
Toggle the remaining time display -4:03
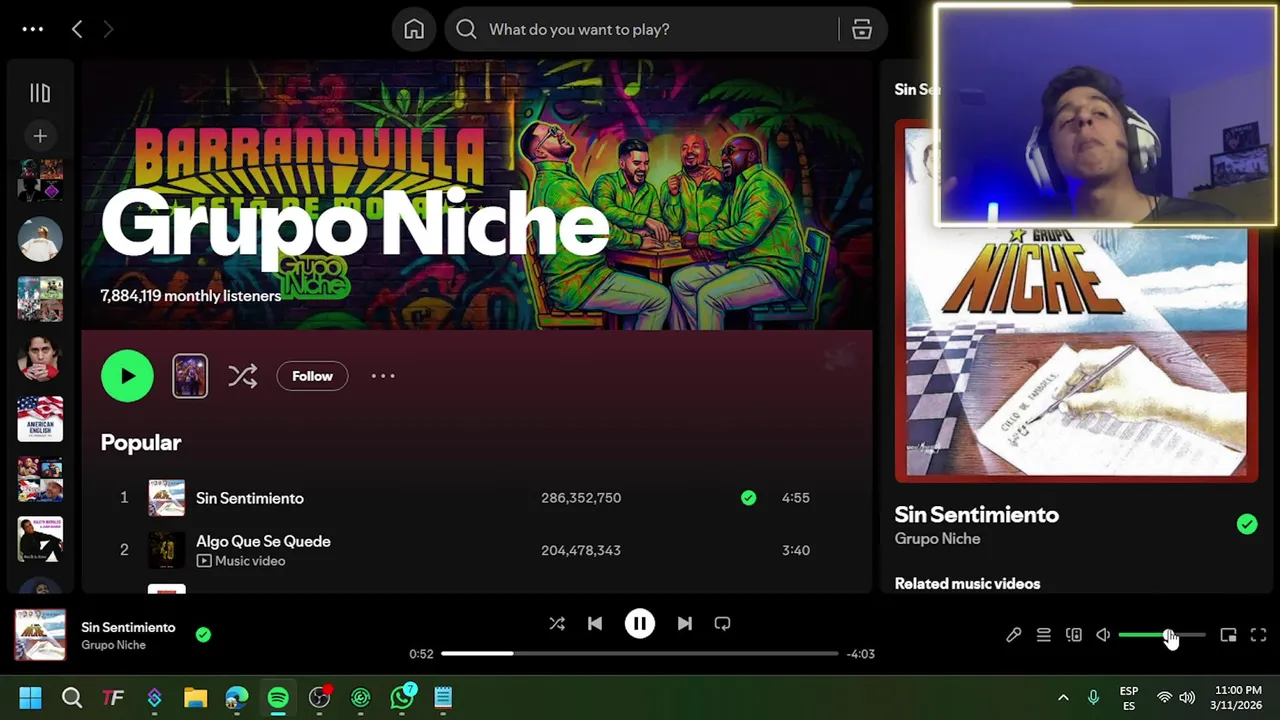[x=860, y=654]
